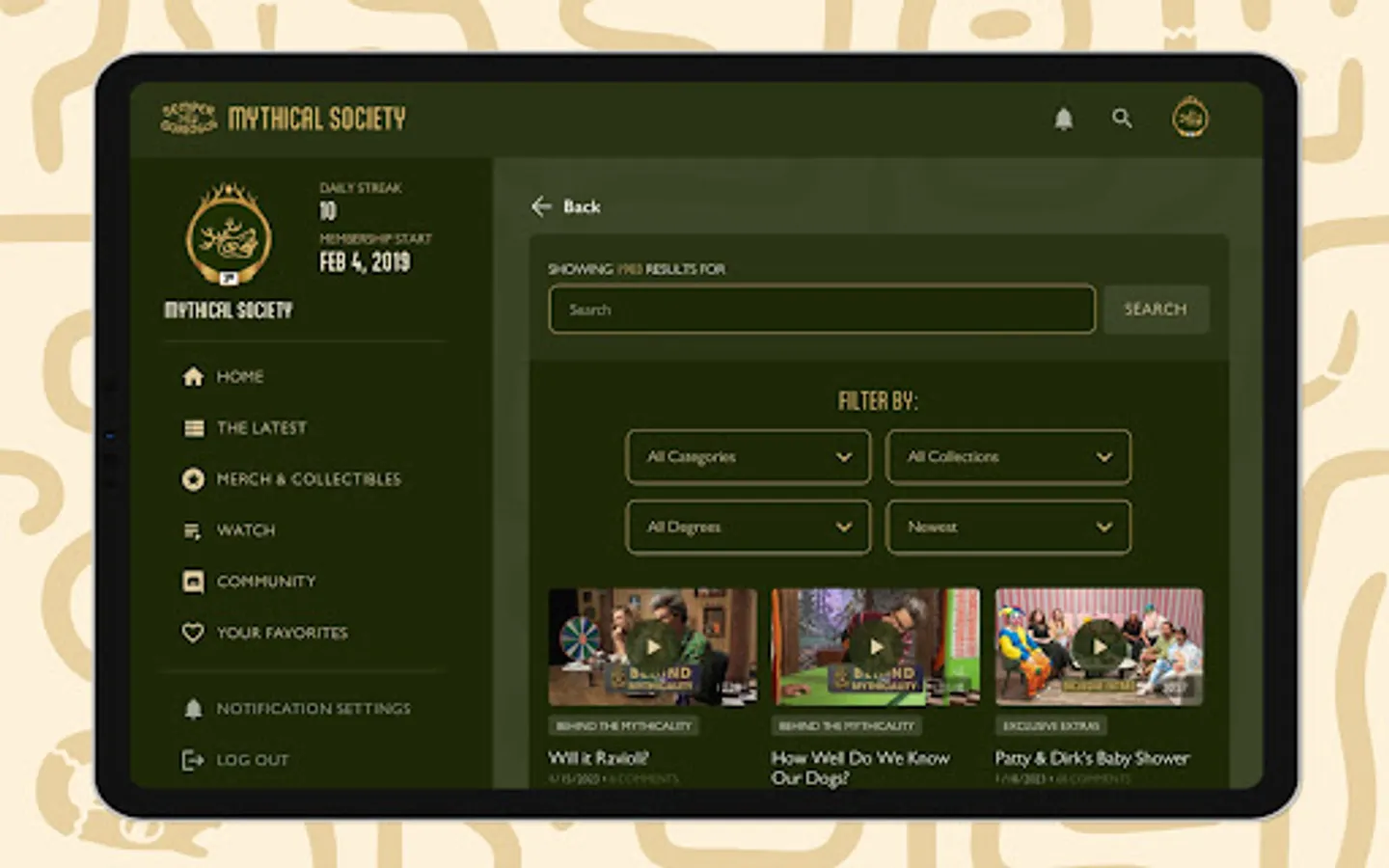Play How Well Do We Know Our Dogs video
Screen dimensions: 1389x868
tap(876, 647)
